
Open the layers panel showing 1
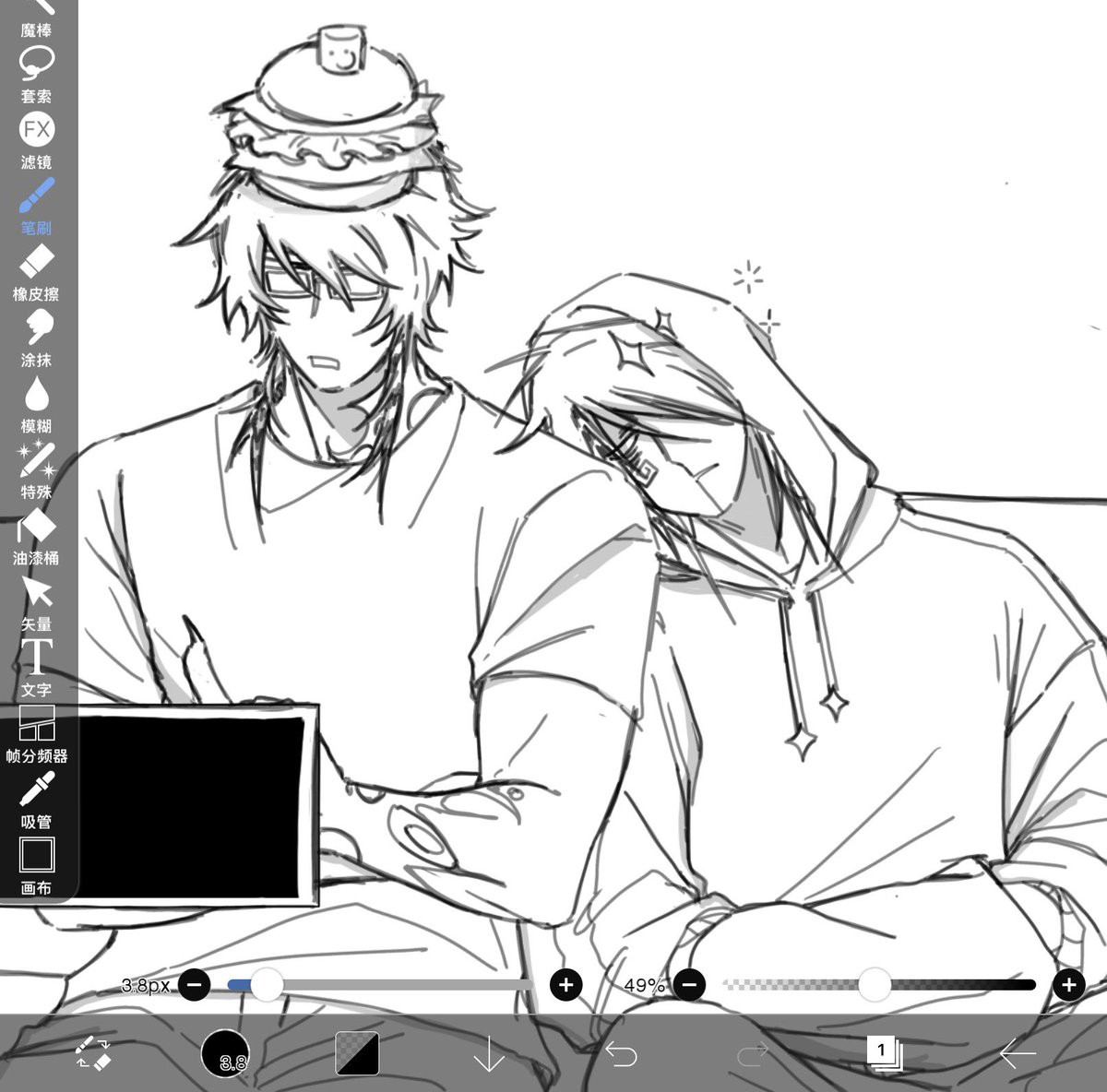point(884,1052)
